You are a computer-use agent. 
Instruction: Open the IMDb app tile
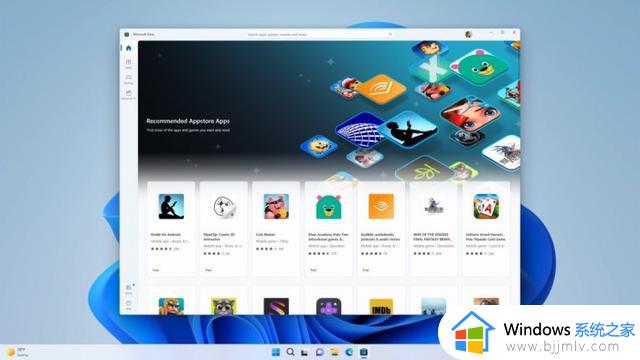click(x=381, y=307)
